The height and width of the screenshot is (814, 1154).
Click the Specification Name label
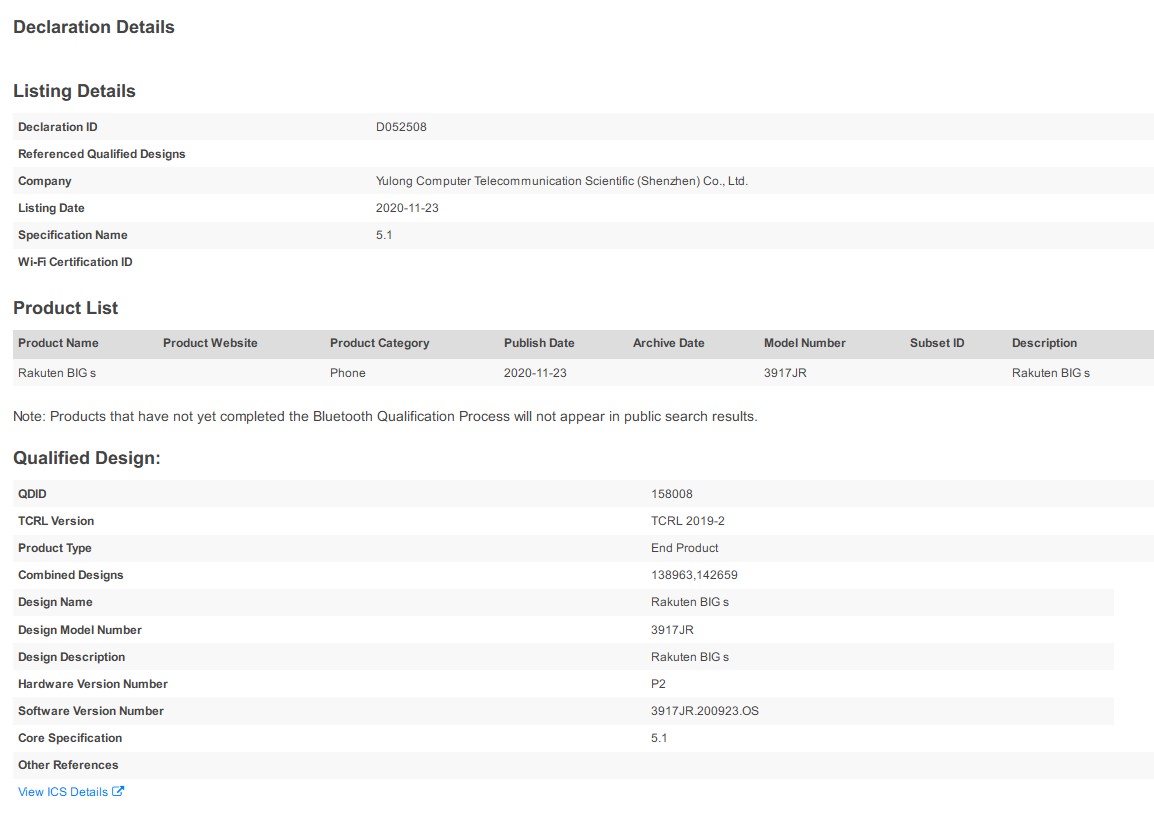(x=72, y=235)
